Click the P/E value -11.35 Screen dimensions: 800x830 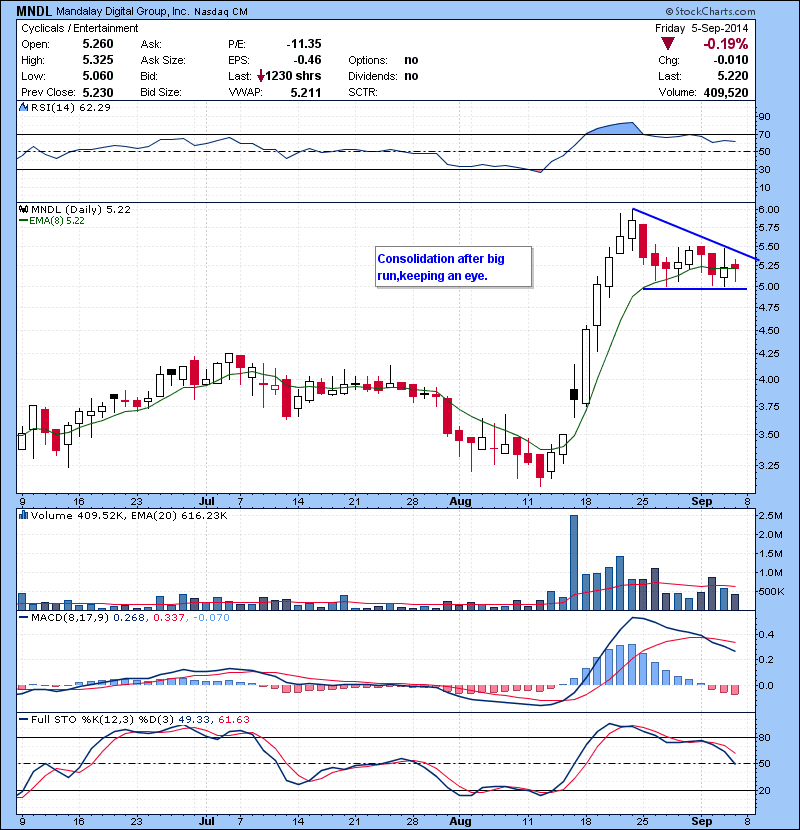[x=304, y=44]
